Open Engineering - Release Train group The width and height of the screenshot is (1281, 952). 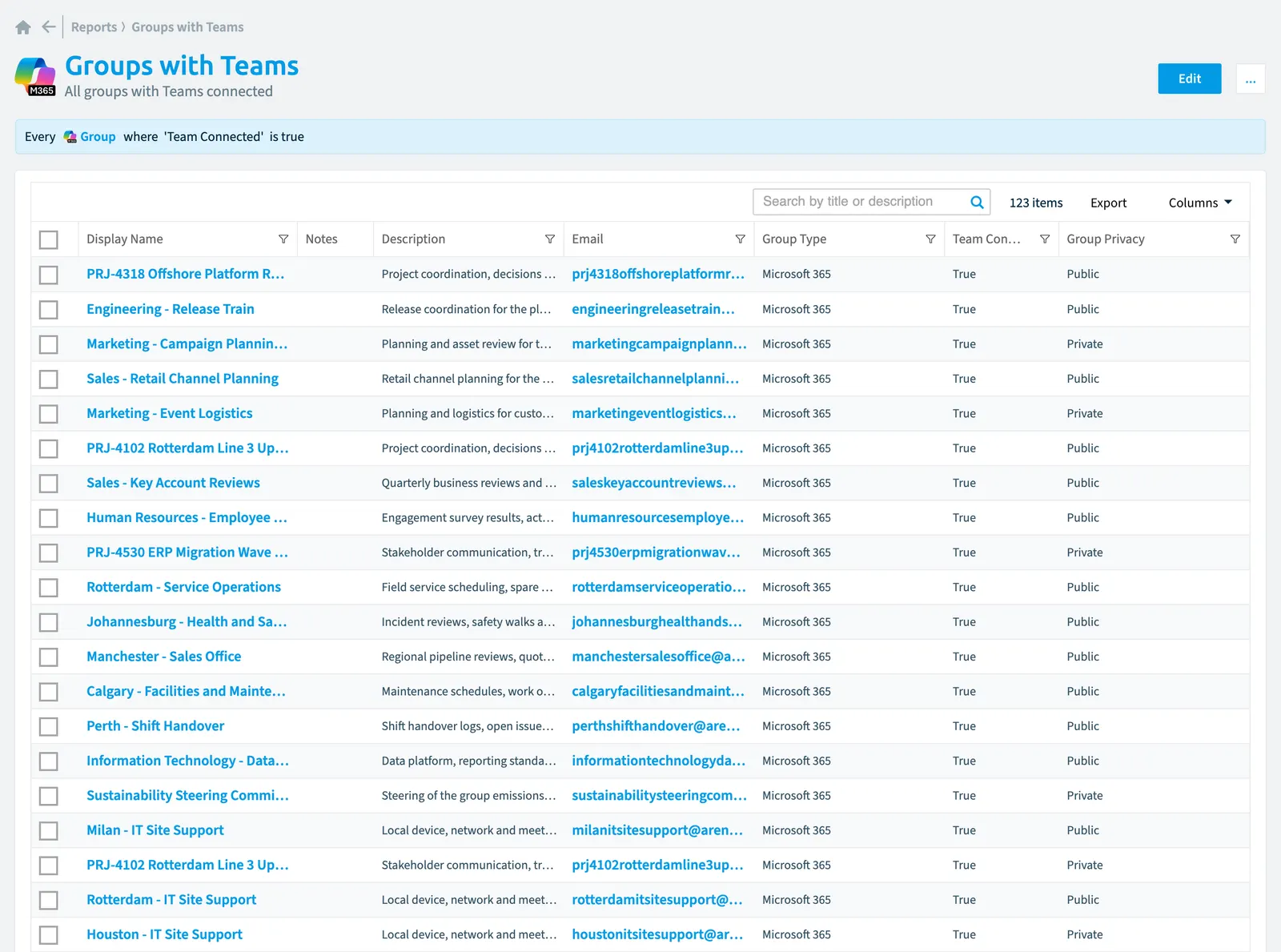pyautogui.click(x=171, y=309)
